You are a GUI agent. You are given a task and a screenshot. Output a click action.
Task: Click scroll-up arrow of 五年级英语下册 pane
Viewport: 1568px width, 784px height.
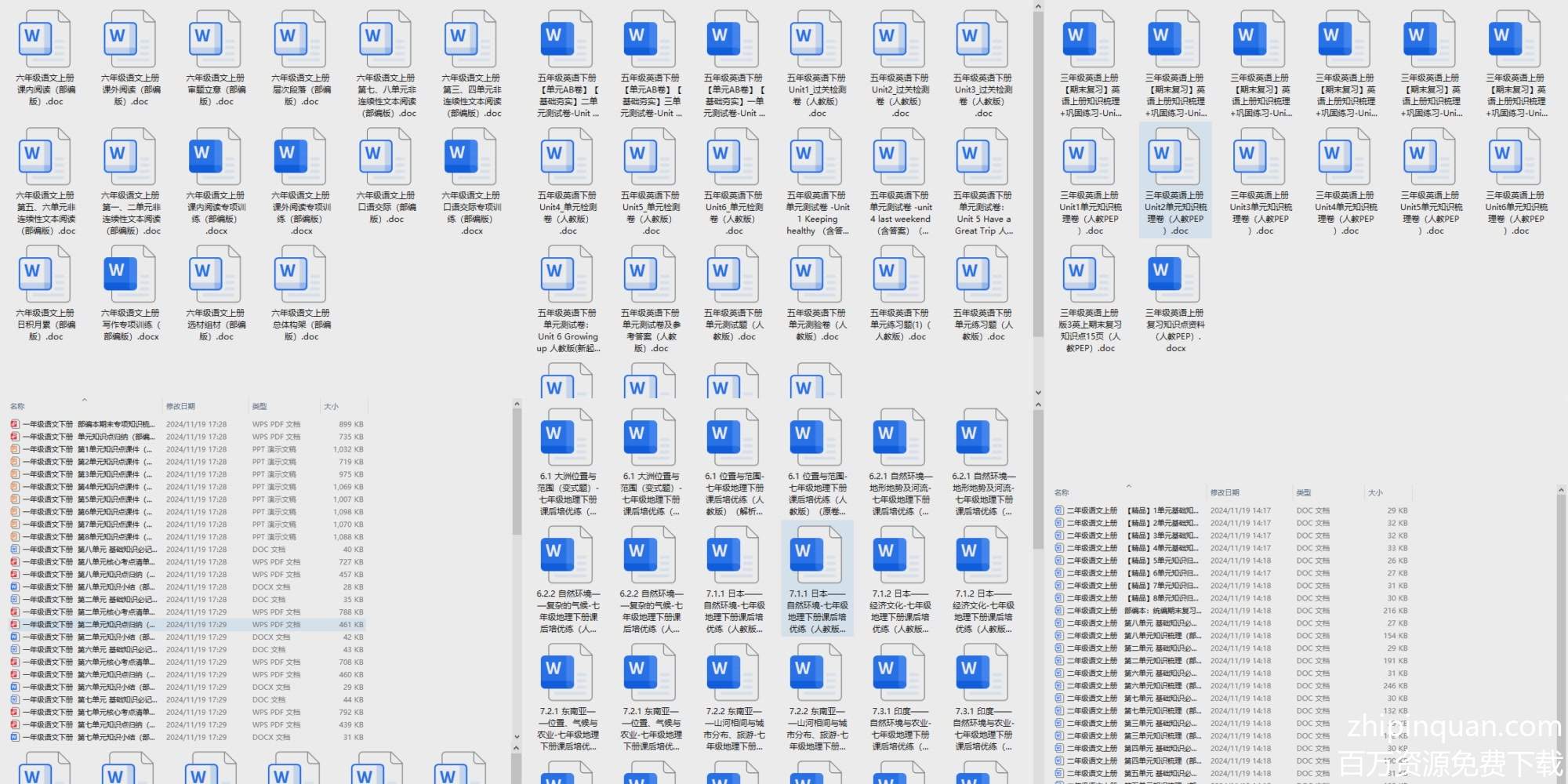1038,7
